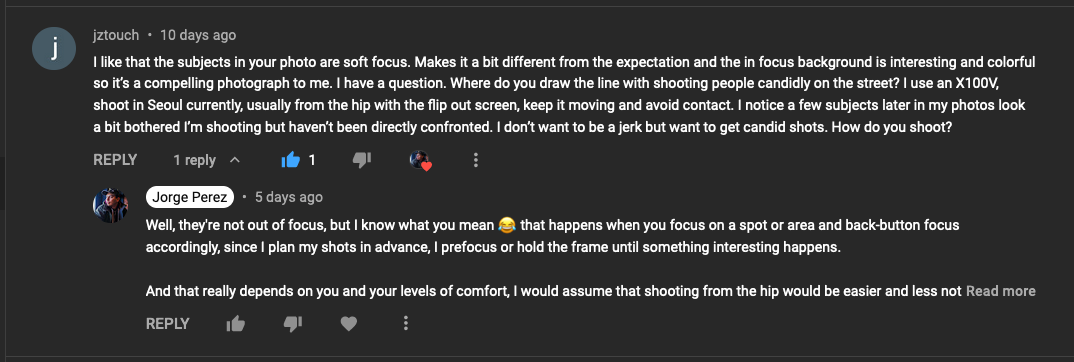Open the jztouch channel via username
Screen dimensions: 1074x362
pos(116,35)
